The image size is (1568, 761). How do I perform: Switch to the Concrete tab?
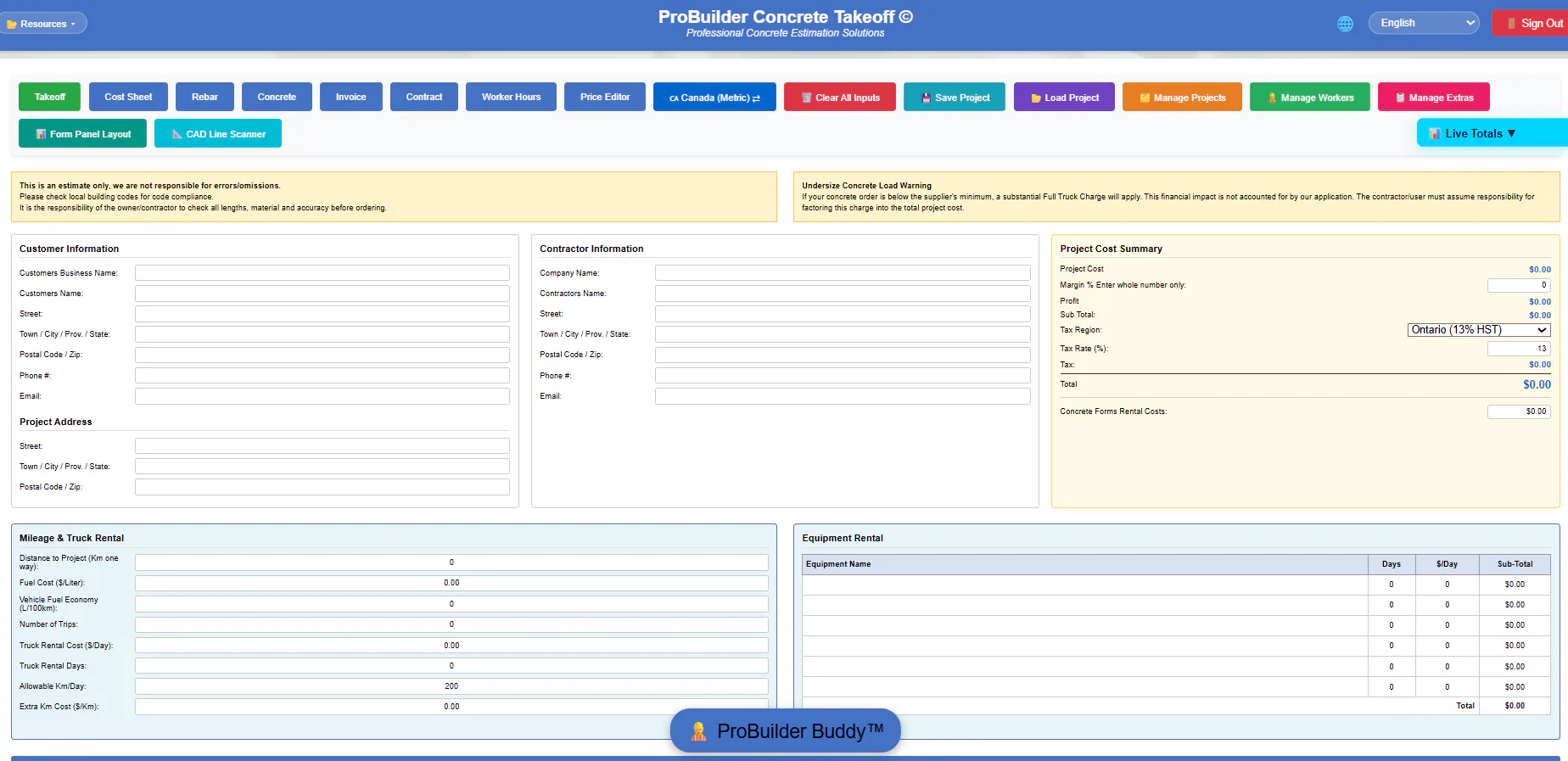[277, 97]
